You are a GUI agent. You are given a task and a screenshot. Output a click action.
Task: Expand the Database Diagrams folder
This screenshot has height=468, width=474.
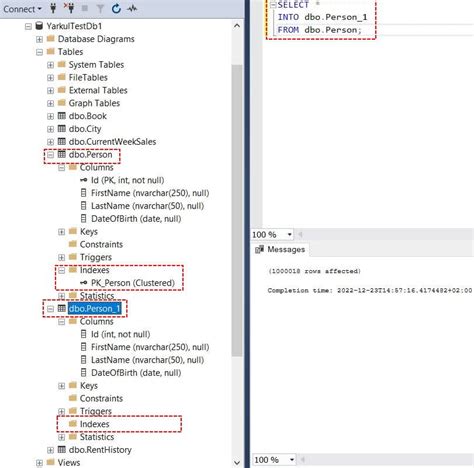pyautogui.click(x=39, y=39)
